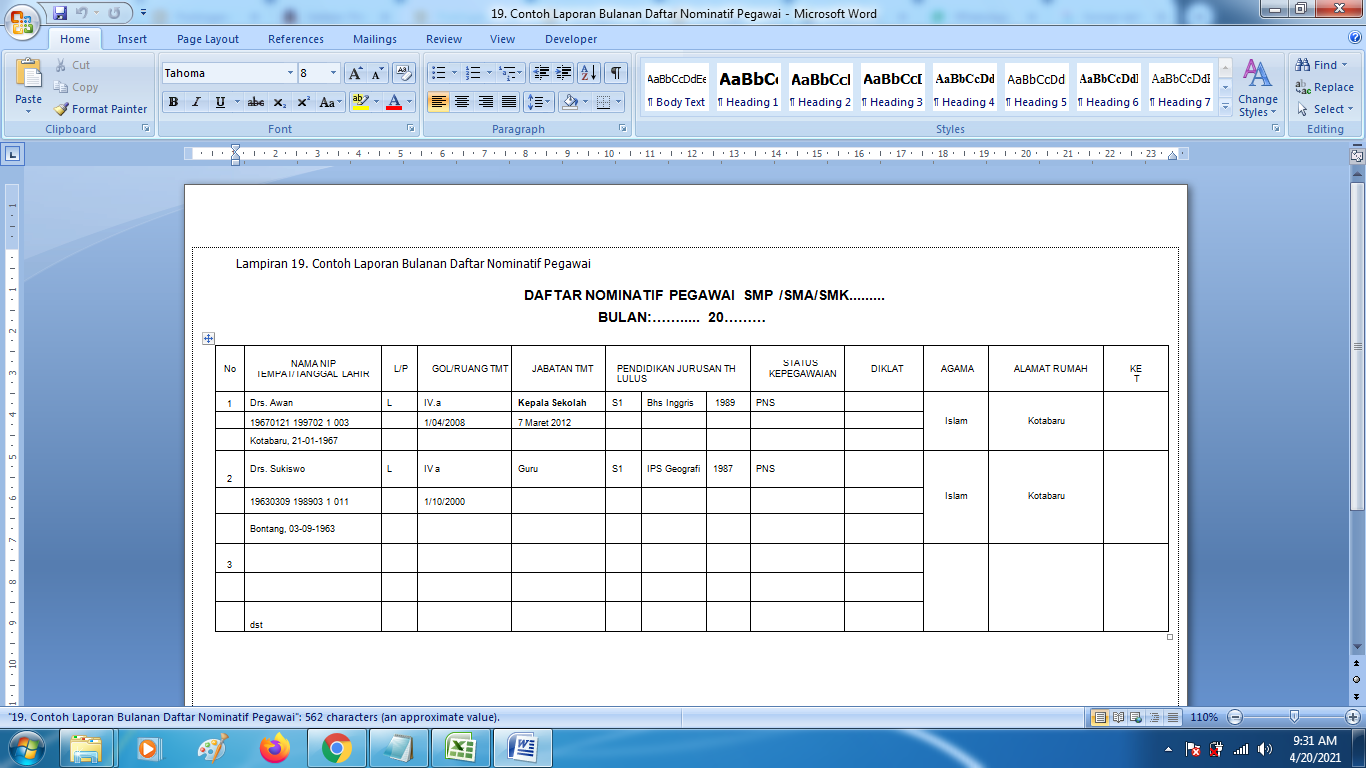
Task: Apply a bulleted list
Action: (x=437, y=73)
